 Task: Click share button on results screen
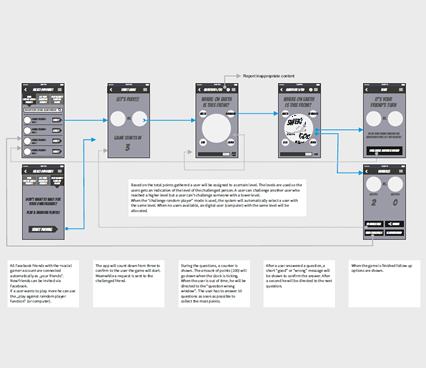point(394,224)
